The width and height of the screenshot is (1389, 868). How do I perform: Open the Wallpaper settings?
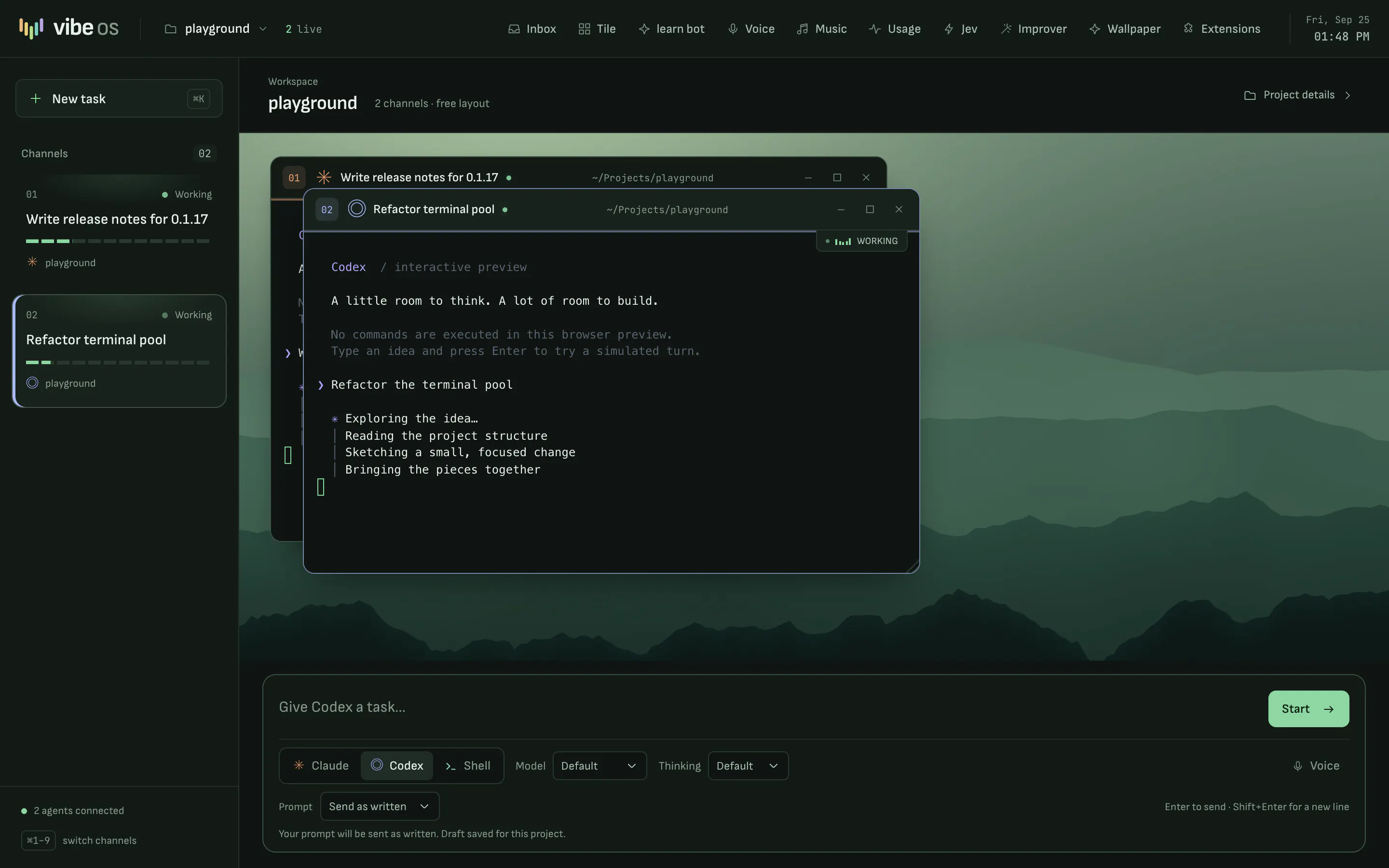(x=1125, y=29)
